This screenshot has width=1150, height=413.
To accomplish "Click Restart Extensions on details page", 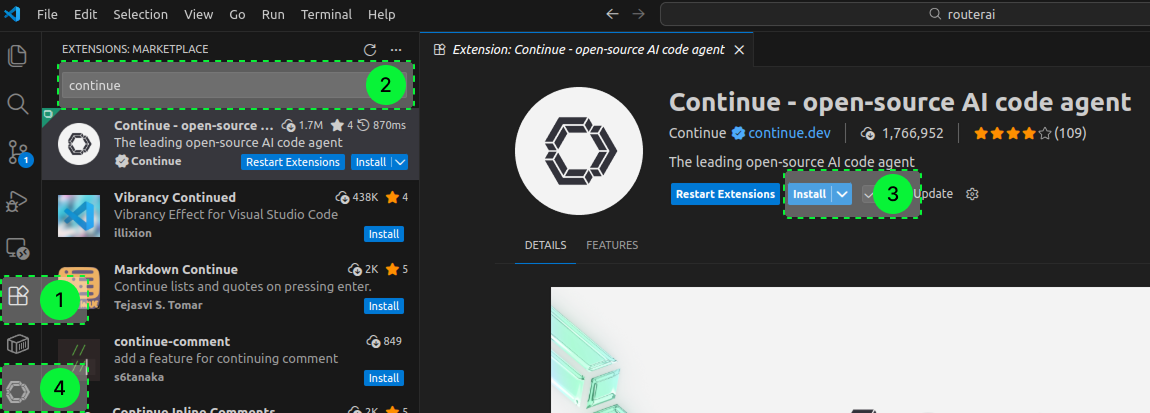I will tap(725, 194).
